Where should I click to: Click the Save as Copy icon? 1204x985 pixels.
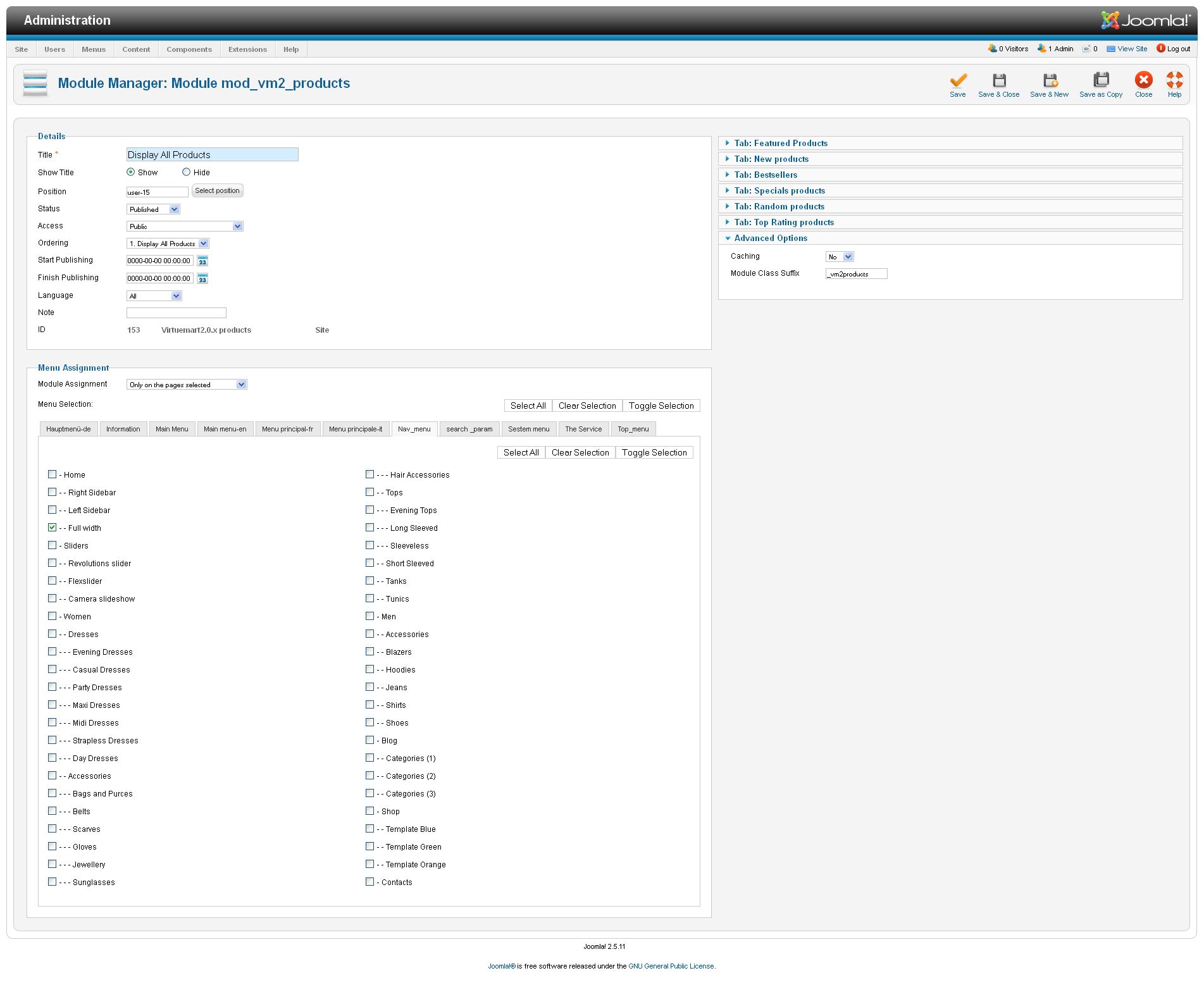[x=1100, y=80]
